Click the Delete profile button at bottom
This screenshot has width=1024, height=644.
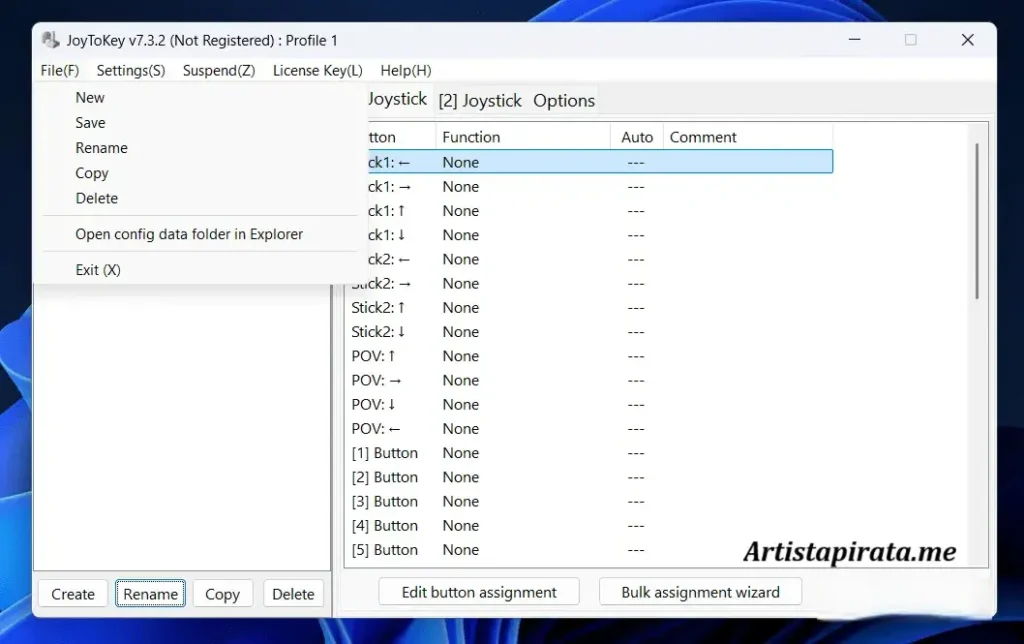coord(293,594)
